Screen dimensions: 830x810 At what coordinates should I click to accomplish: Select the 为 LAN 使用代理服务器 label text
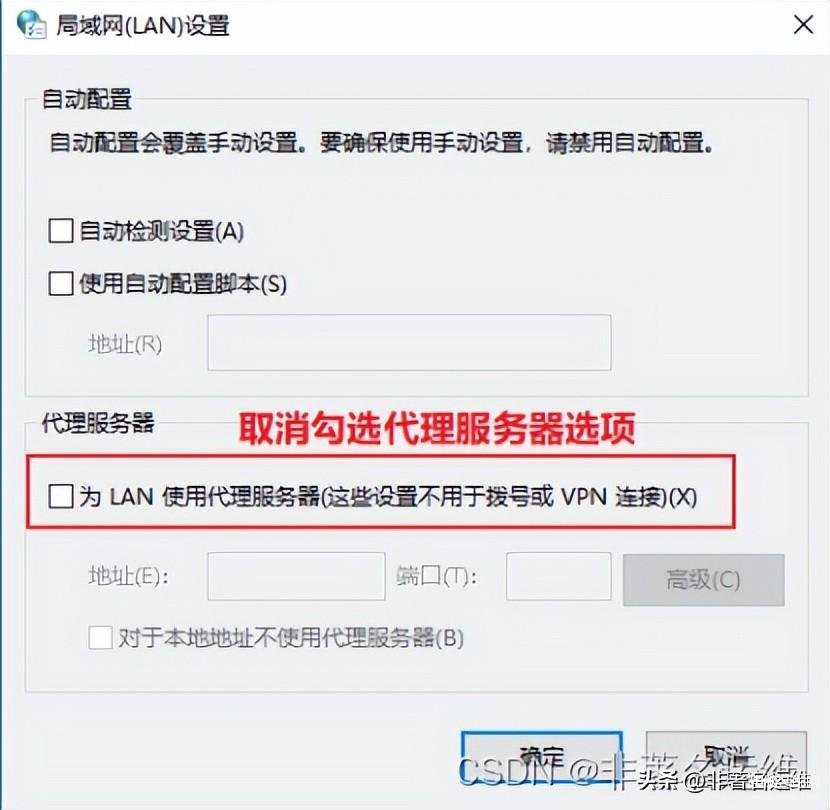(x=388, y=497)
